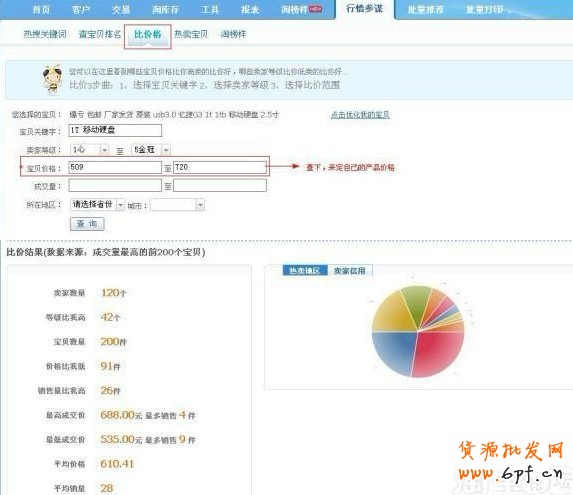Switch chart to 卖家信用 tab
This screenshot has height=495, width=573.
tap(350, 270)
